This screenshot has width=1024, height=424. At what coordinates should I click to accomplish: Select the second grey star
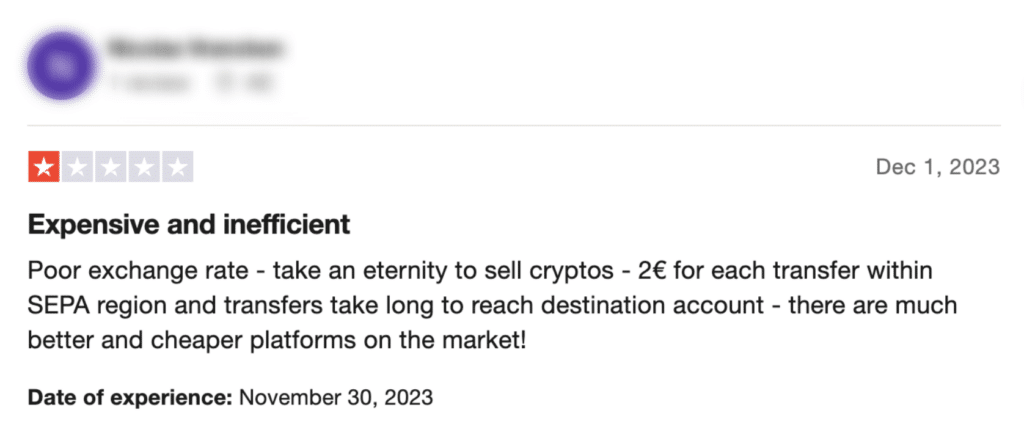click(x=77, y=167)
